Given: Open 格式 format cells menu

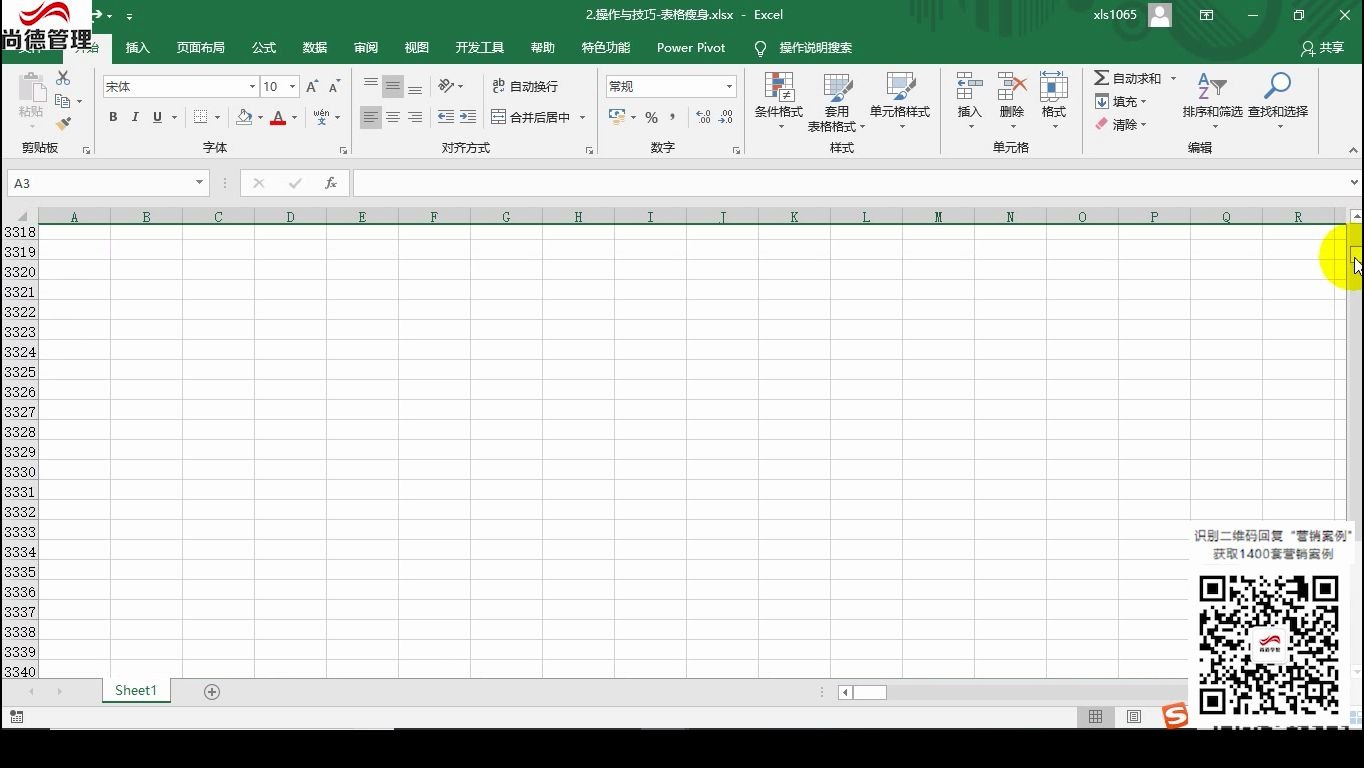Looking at the screenshot, I should coord(1054,101).
